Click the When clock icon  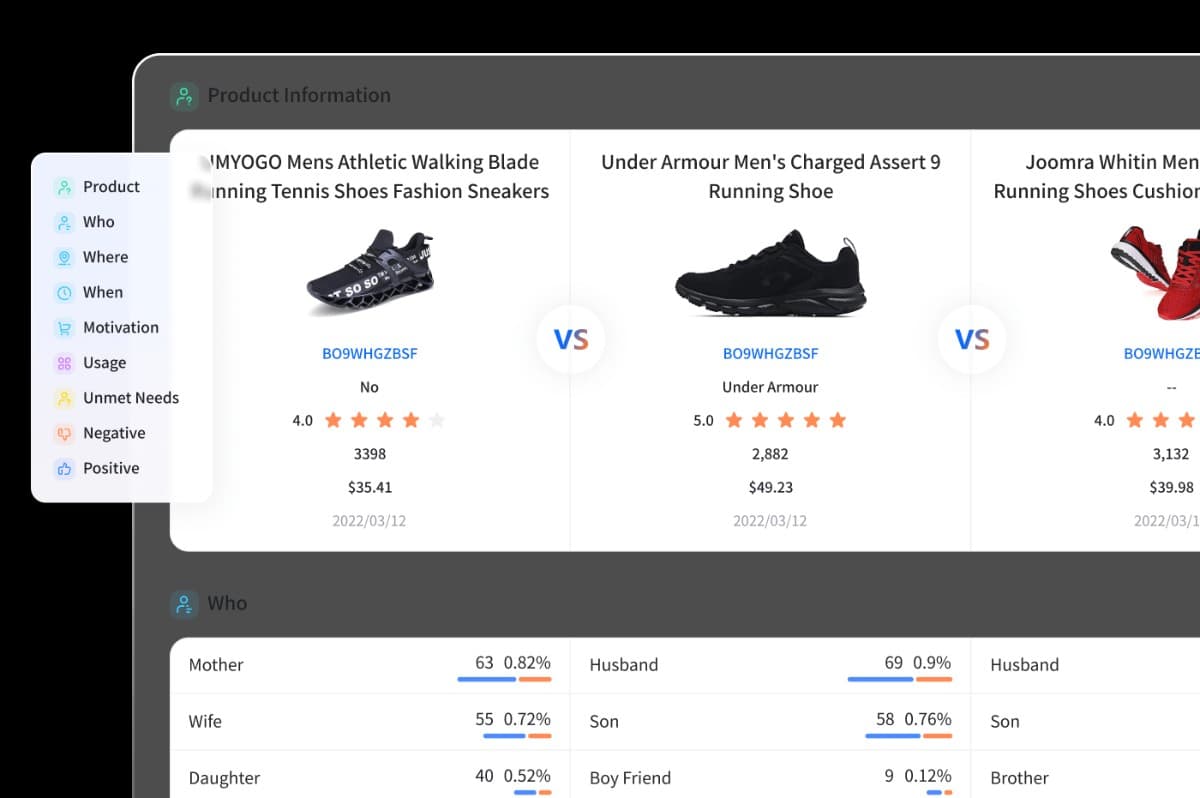[64, 292]
